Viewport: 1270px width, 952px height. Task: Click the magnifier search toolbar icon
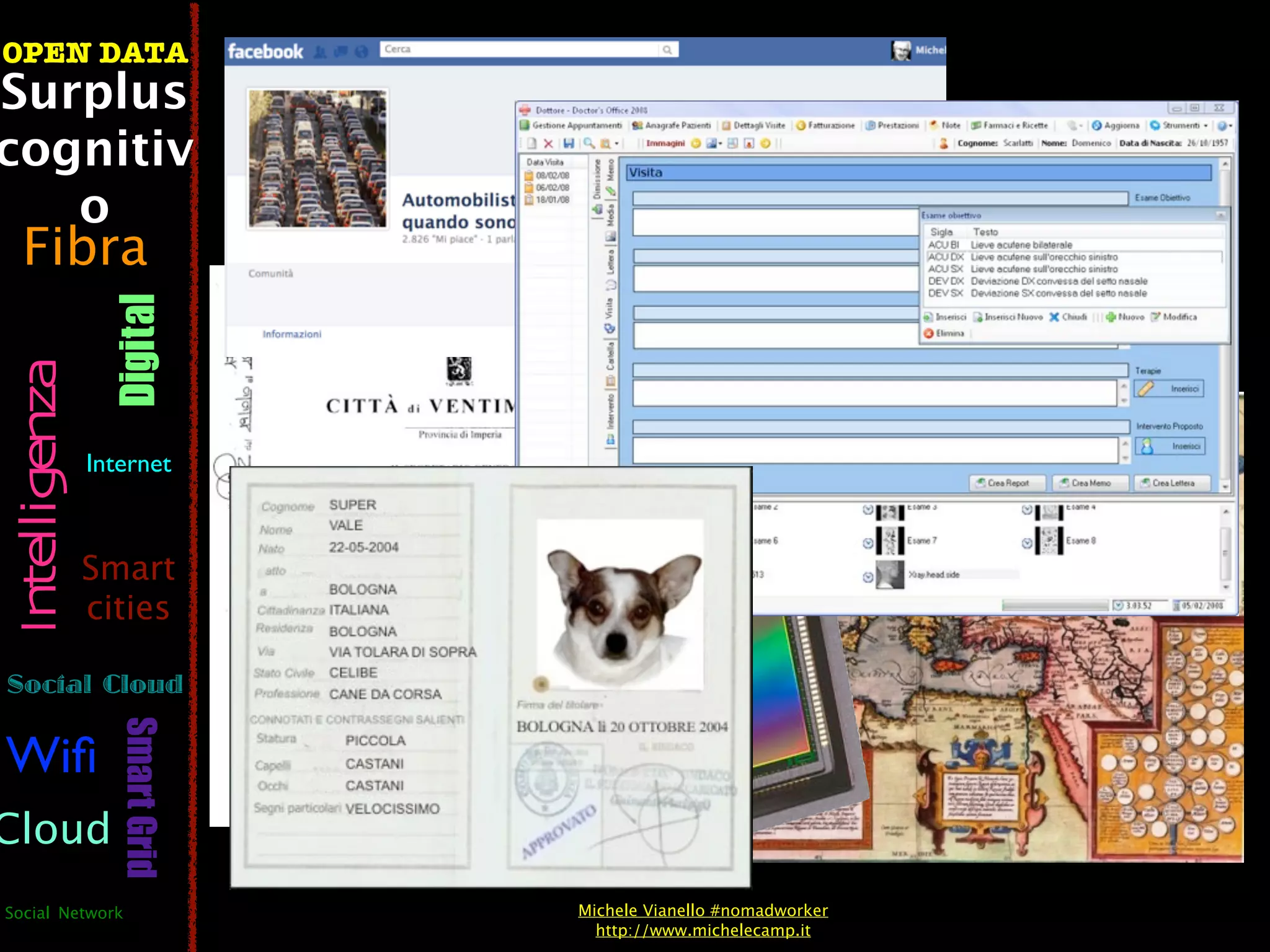588,144
